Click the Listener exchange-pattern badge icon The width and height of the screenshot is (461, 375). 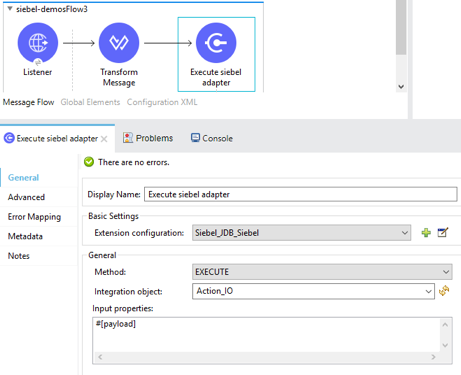pyautogui.click(x=38, y=62)
